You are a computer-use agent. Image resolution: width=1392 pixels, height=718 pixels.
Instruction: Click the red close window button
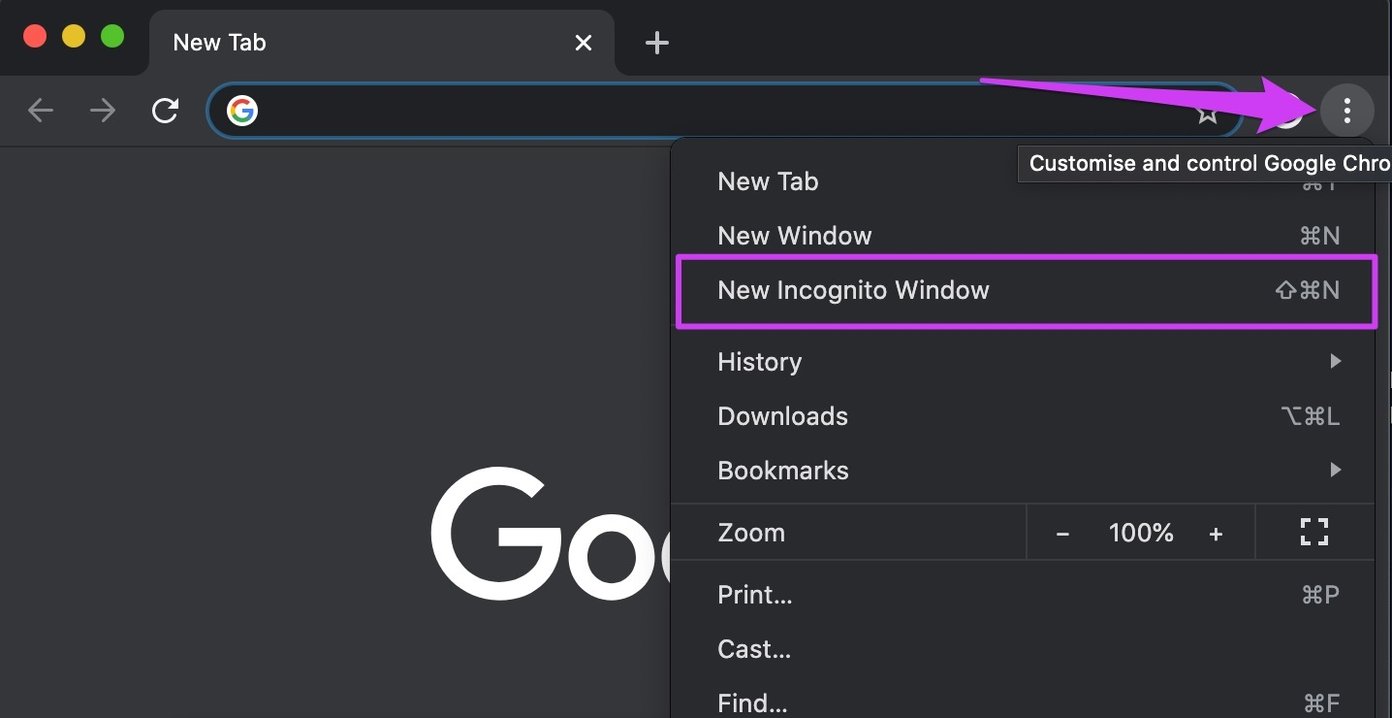click(x=35, y=37)
